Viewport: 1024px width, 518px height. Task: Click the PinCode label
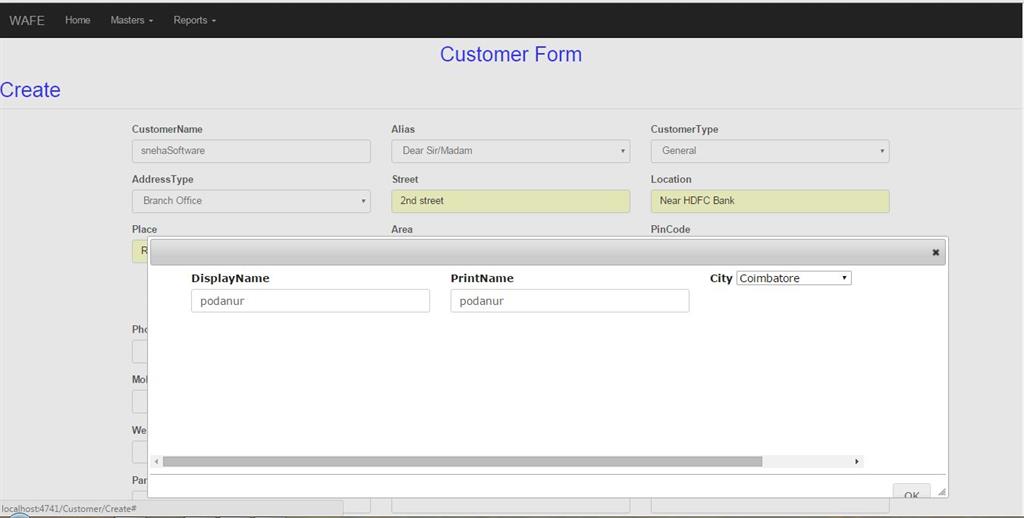tap(670, 229)
